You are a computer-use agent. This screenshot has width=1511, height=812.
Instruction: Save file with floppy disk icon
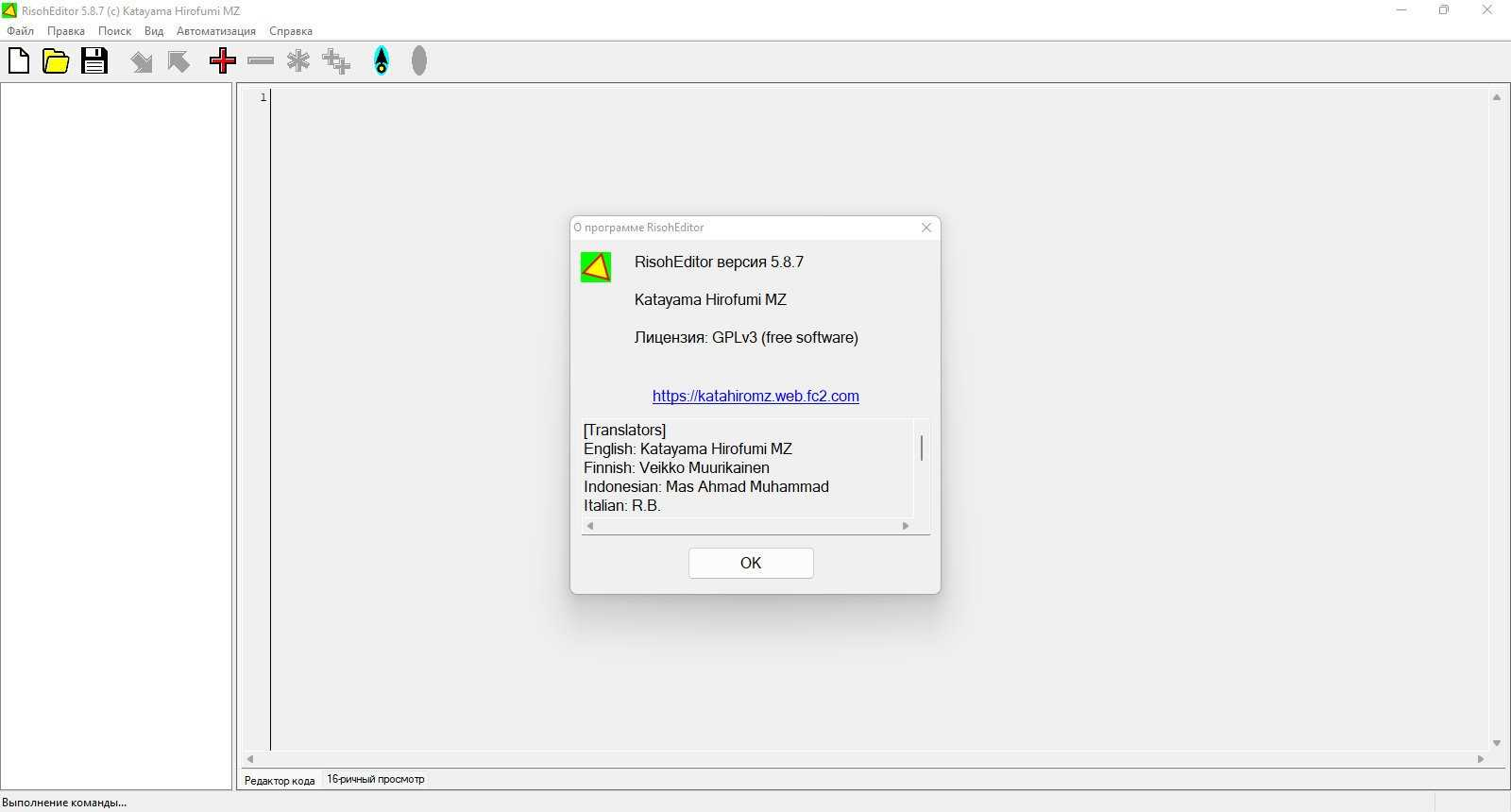pyautogui.click(x=94, y=61)
